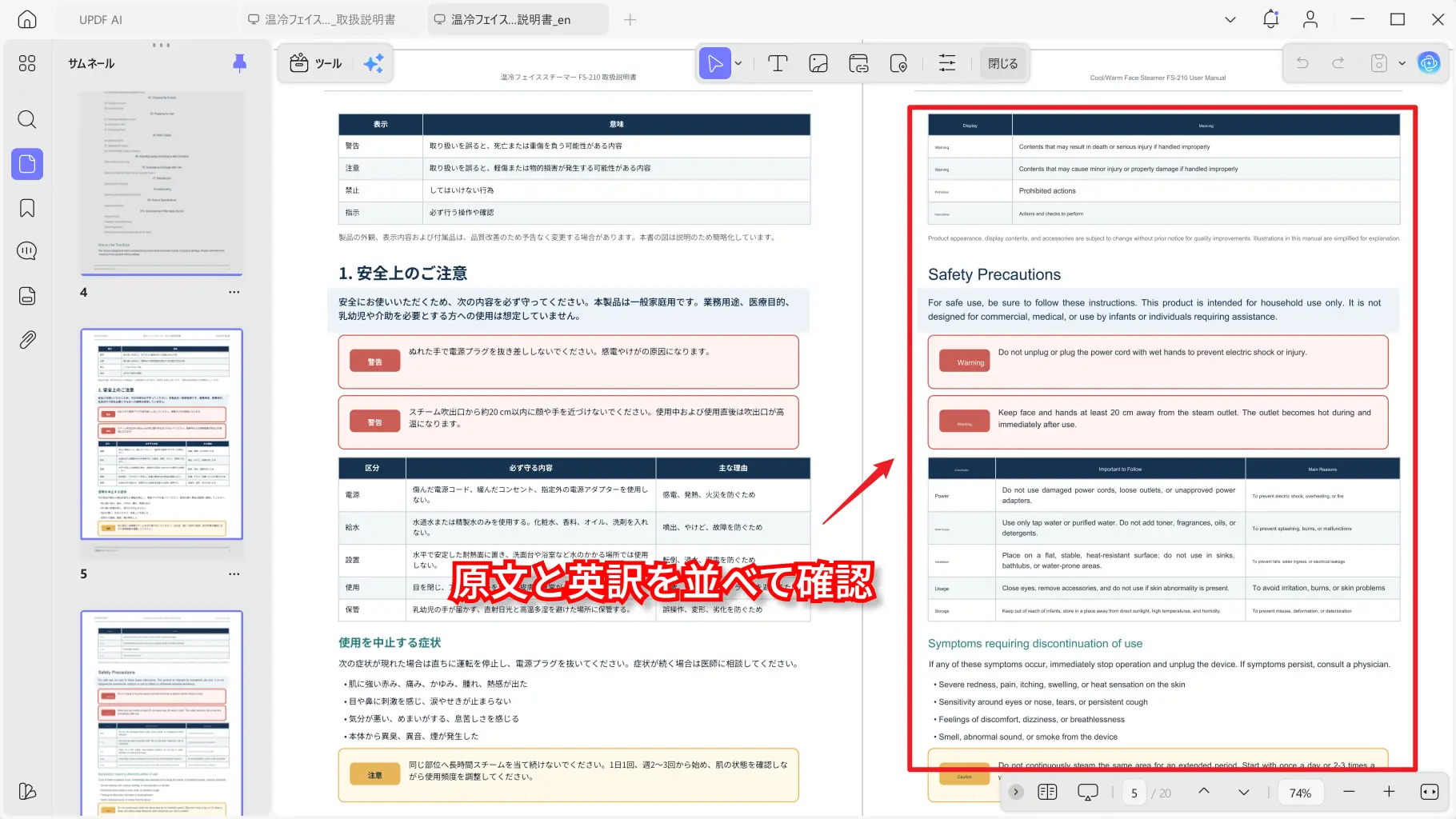Select the page thumbnails sidebar icon
The height and width of the screenshot is (819, 1456).
(27, 164)
